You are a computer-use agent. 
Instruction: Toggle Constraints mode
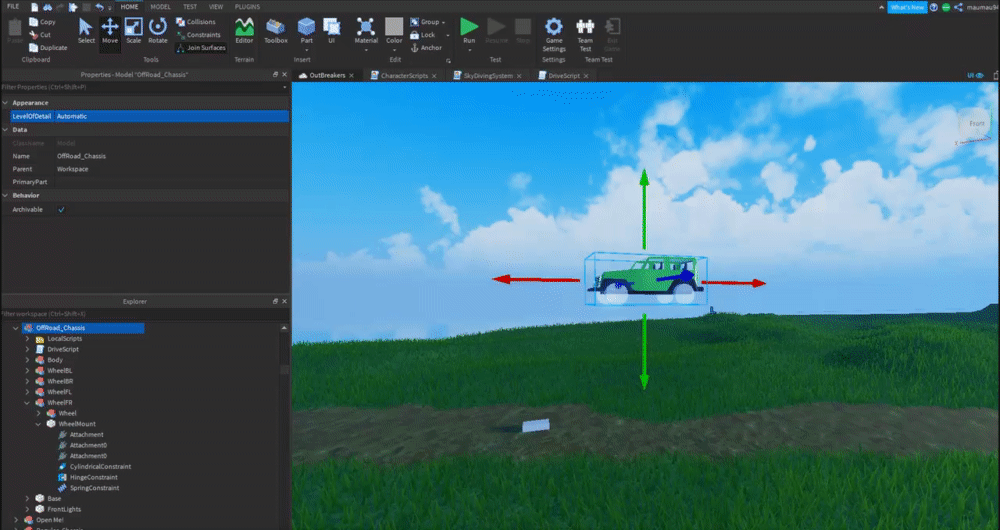click(x=198, y=35)
